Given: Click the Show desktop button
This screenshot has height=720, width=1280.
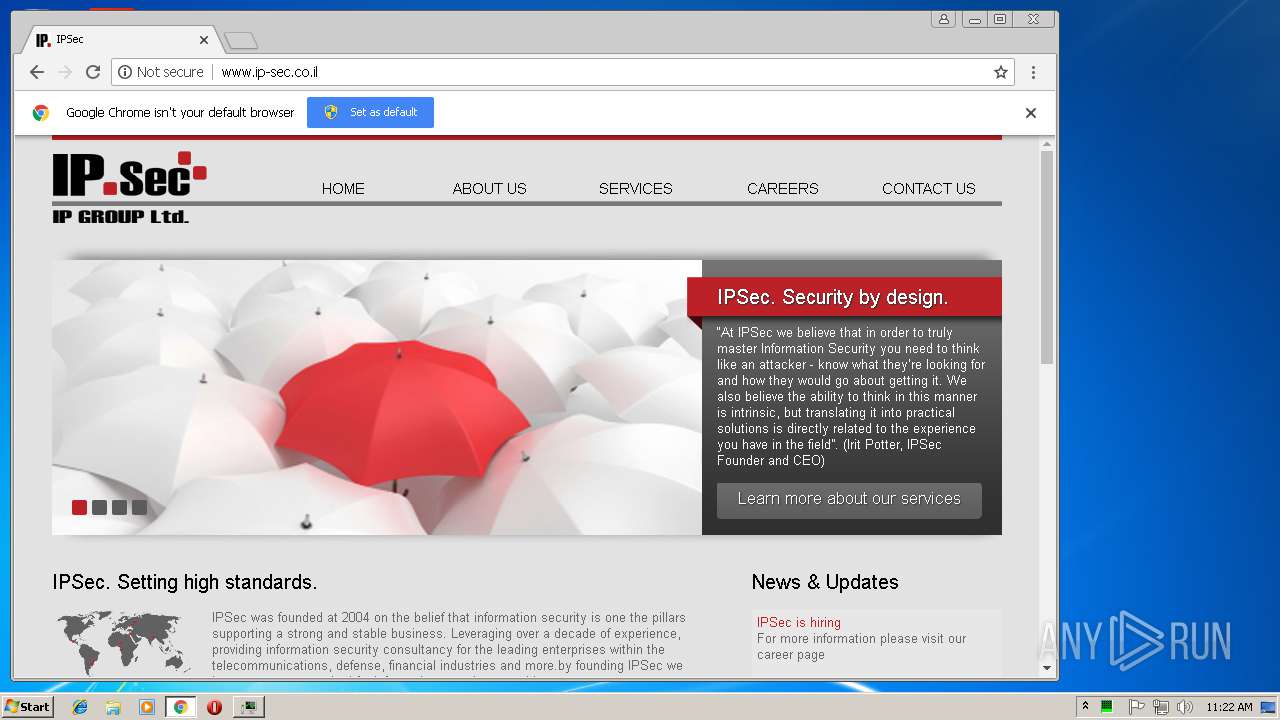Looking at the screenshot, I should click(1269, 707).
